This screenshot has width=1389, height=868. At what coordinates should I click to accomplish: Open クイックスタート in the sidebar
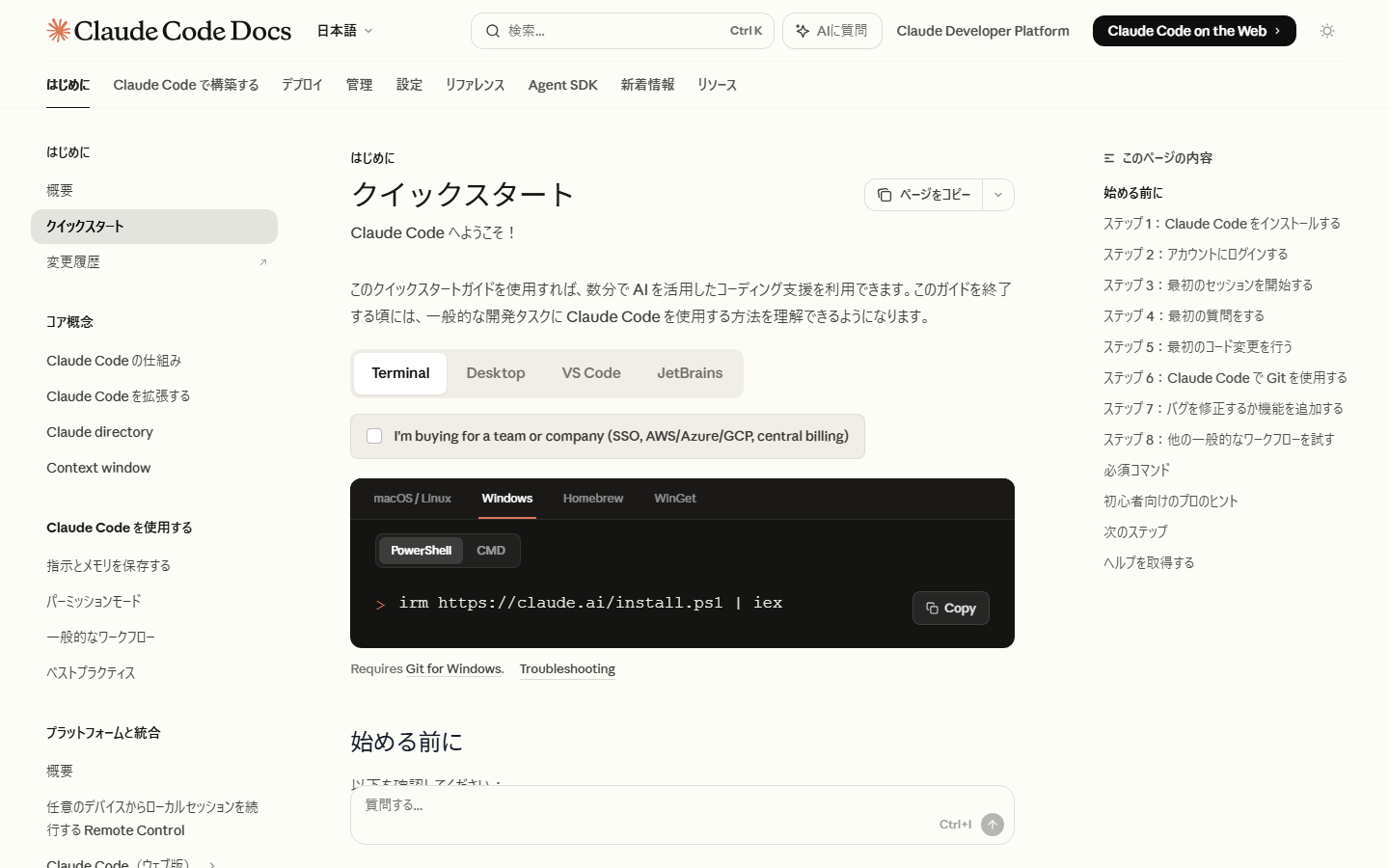[154, 227]
